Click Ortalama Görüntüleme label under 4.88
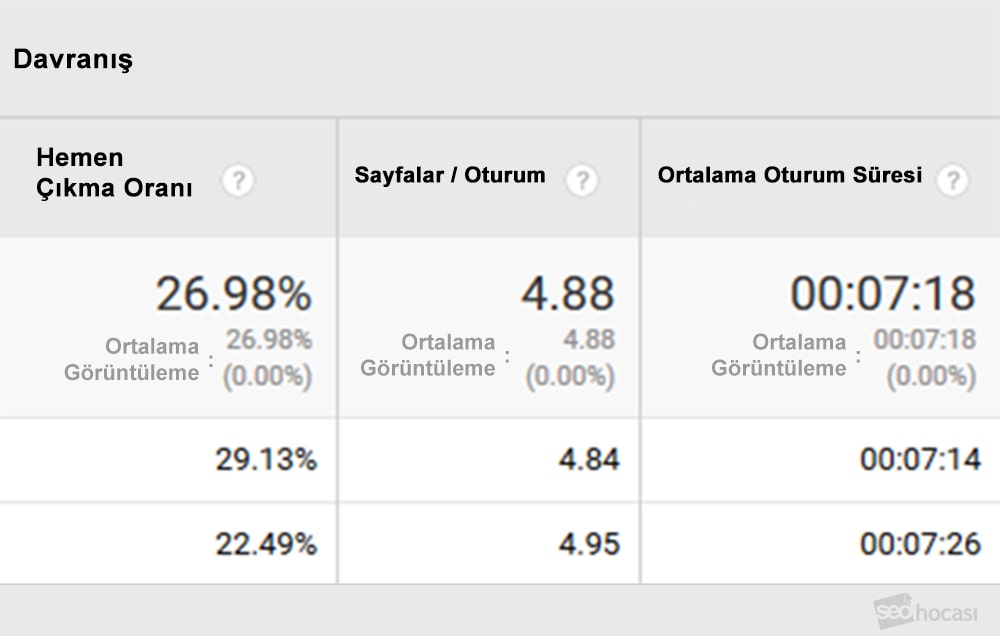Screen dimensions: 1000x636 pyautogui.click(x=428, y=355)
